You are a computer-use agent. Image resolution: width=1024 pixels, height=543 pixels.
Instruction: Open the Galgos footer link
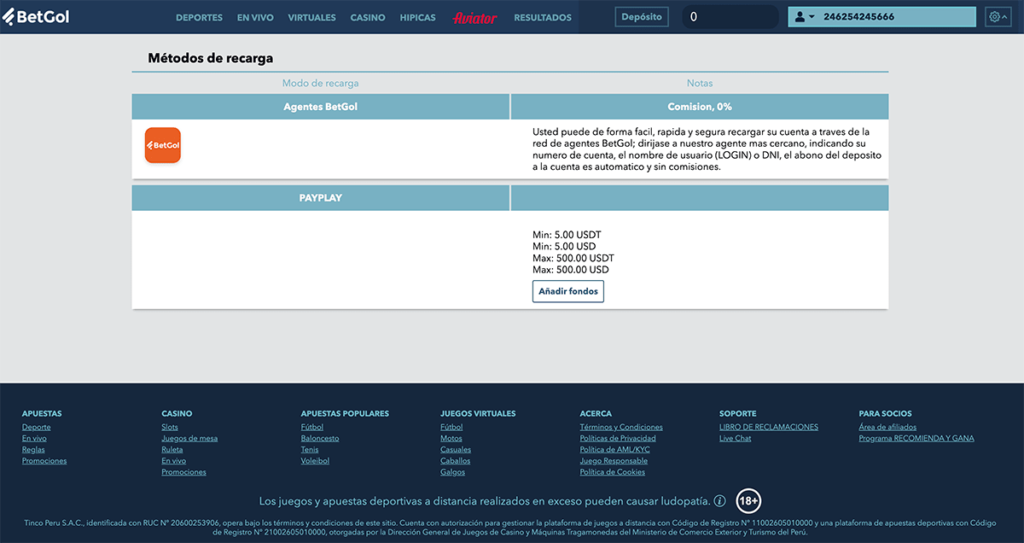[453, 472]
